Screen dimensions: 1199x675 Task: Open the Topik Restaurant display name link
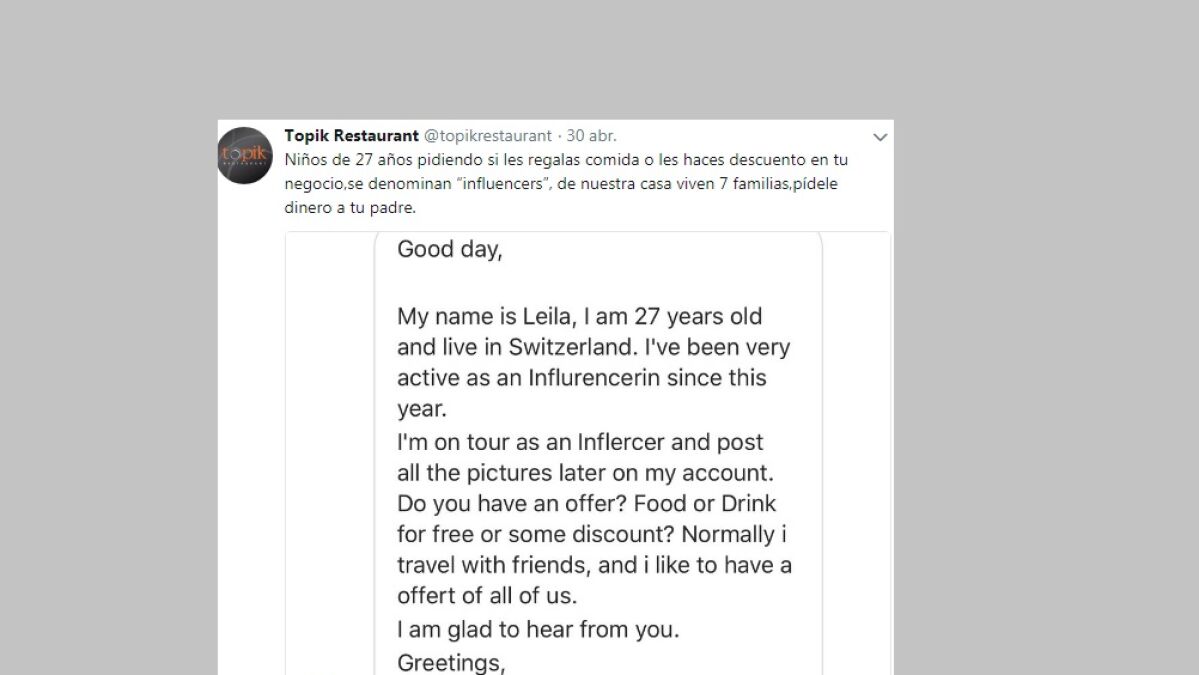tap(351, 136)
